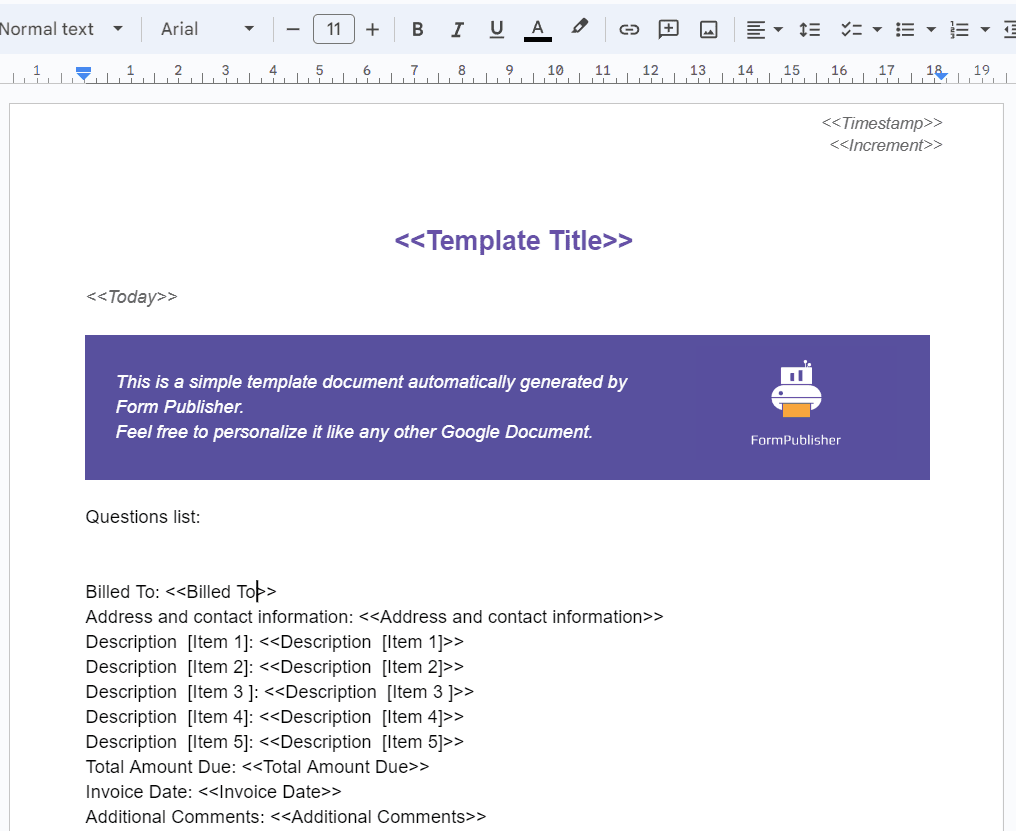Click the FormPublisher logo image
This screenshot has width=1016, height=831.
coord(796,404)
